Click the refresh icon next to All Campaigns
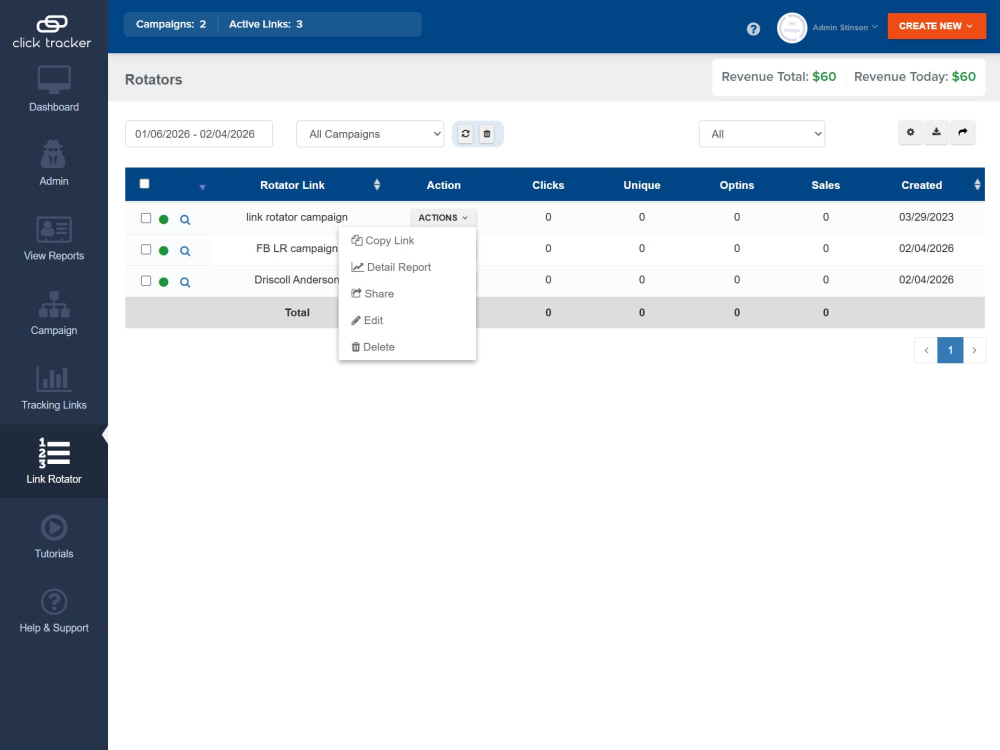 (x=466, y=134)
